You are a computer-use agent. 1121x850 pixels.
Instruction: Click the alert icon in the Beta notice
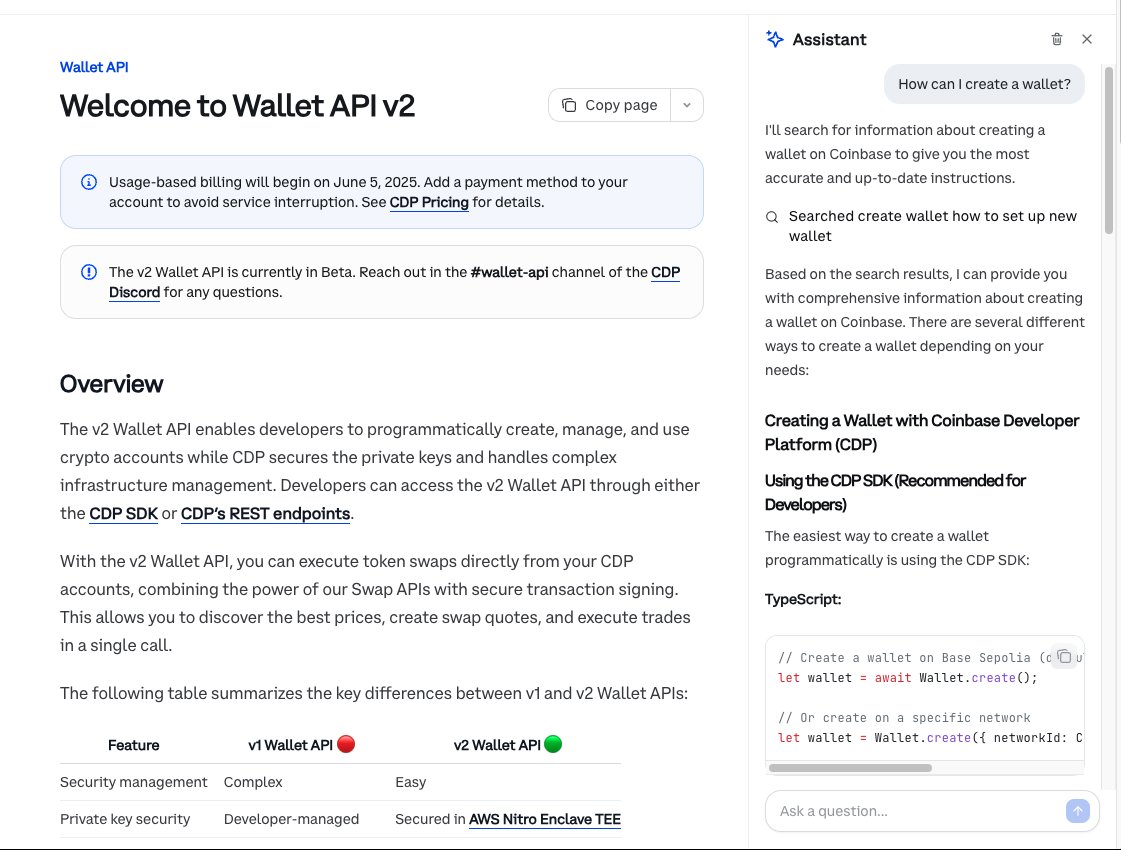89,272
